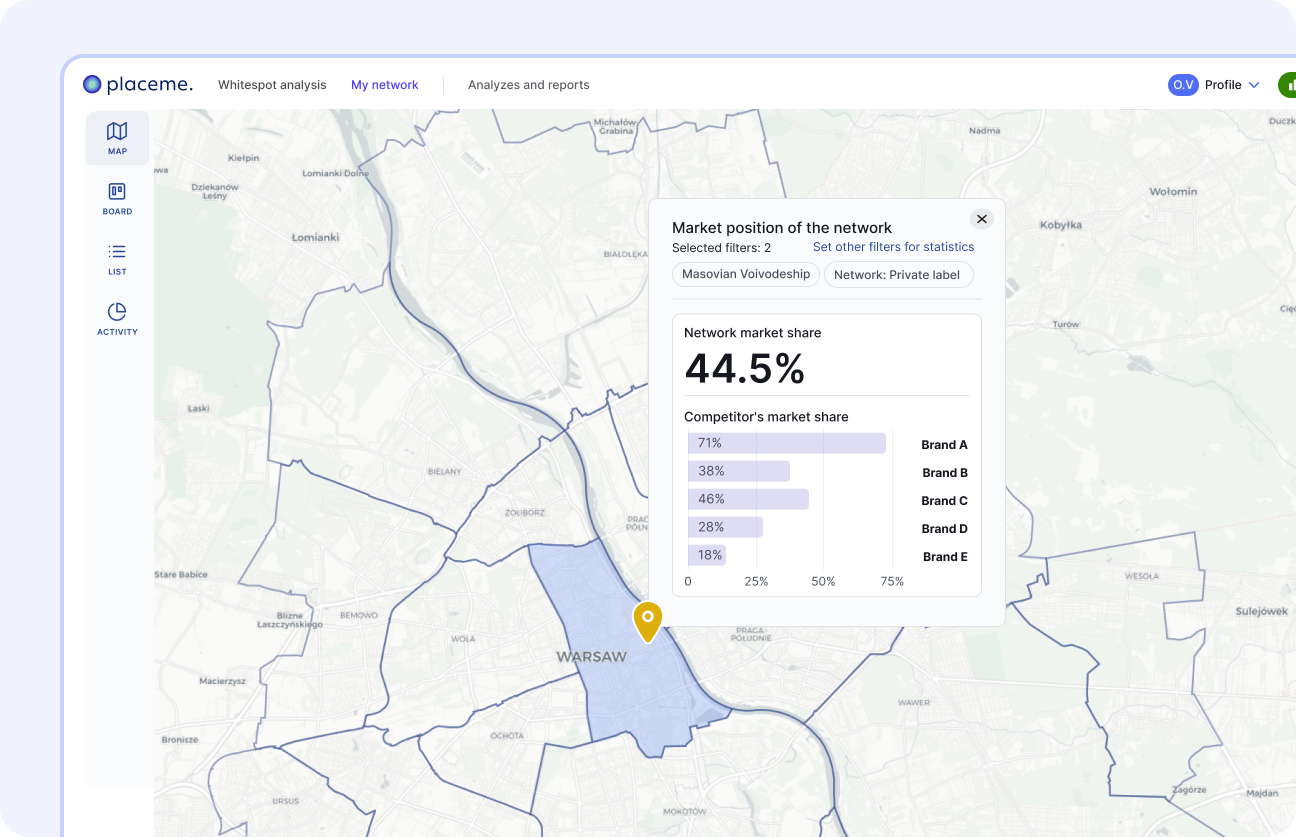Click the Mokotów label on the map
1296x837 pixels.
click(685, 811)
